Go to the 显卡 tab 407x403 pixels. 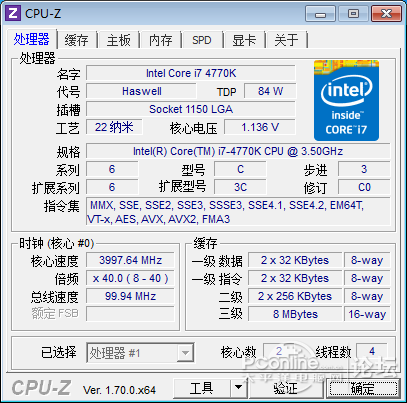tap(244, 41)
